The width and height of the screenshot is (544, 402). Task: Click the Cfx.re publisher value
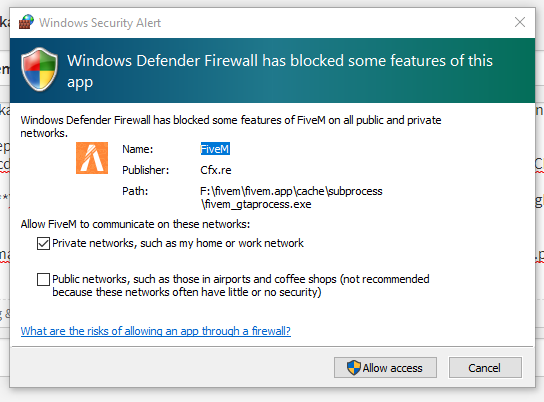pos(216,170)
